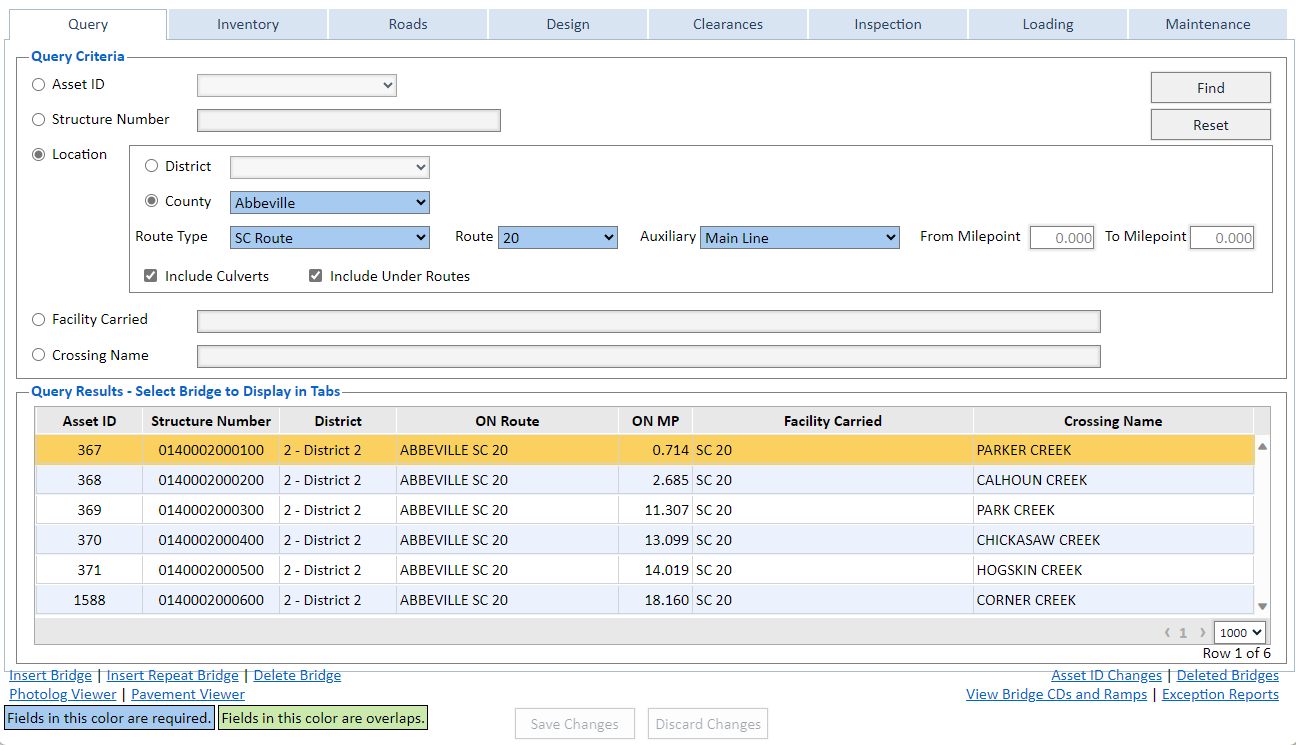Screen dimensions: 1296x745
Task: Click the Save Changes button
Action: click(x=575, y=724)
